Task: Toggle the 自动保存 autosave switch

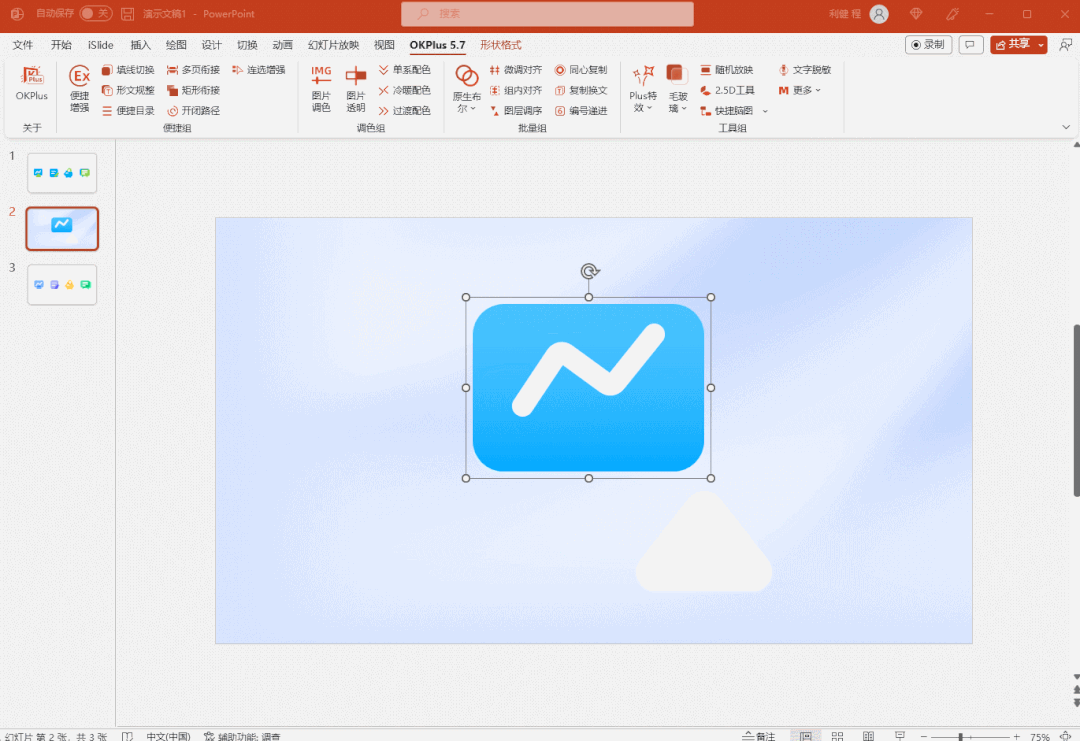Action: [96, 14]
